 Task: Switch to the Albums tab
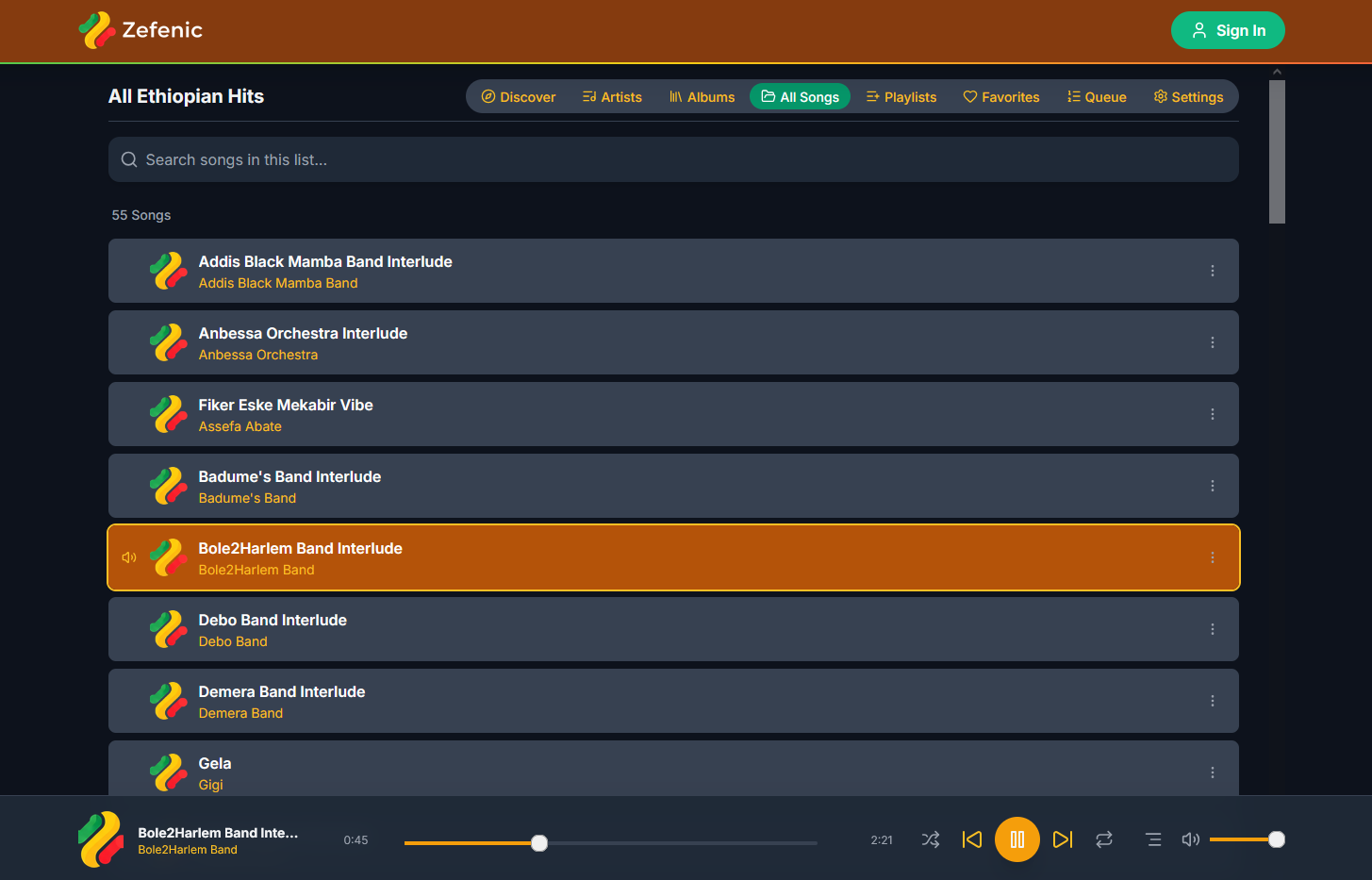702,96
